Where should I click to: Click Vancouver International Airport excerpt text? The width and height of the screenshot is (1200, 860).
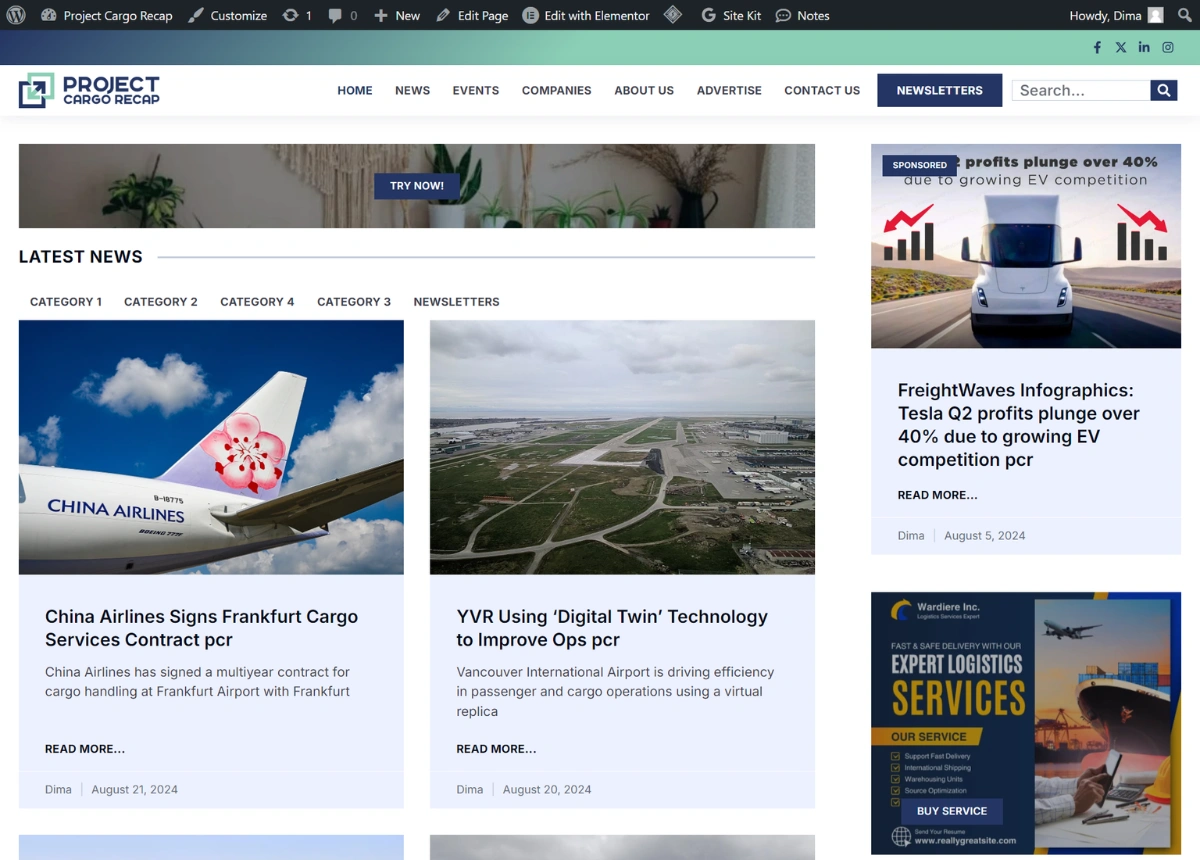[x=615, y=691]
